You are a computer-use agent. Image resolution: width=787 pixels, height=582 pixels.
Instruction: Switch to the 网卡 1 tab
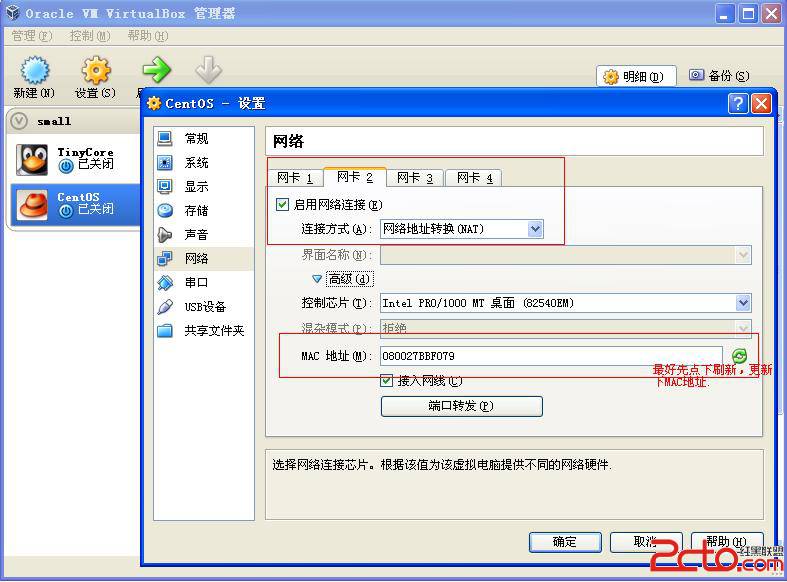pyautogui.click(x=295, y=178)
